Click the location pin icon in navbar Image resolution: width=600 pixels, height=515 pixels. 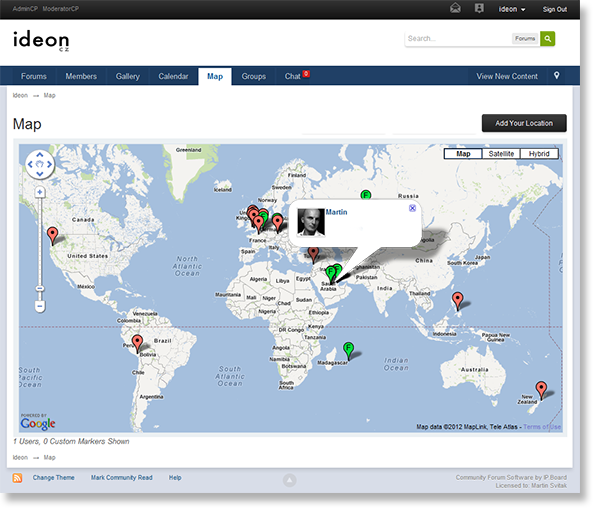tap(557, 75)
